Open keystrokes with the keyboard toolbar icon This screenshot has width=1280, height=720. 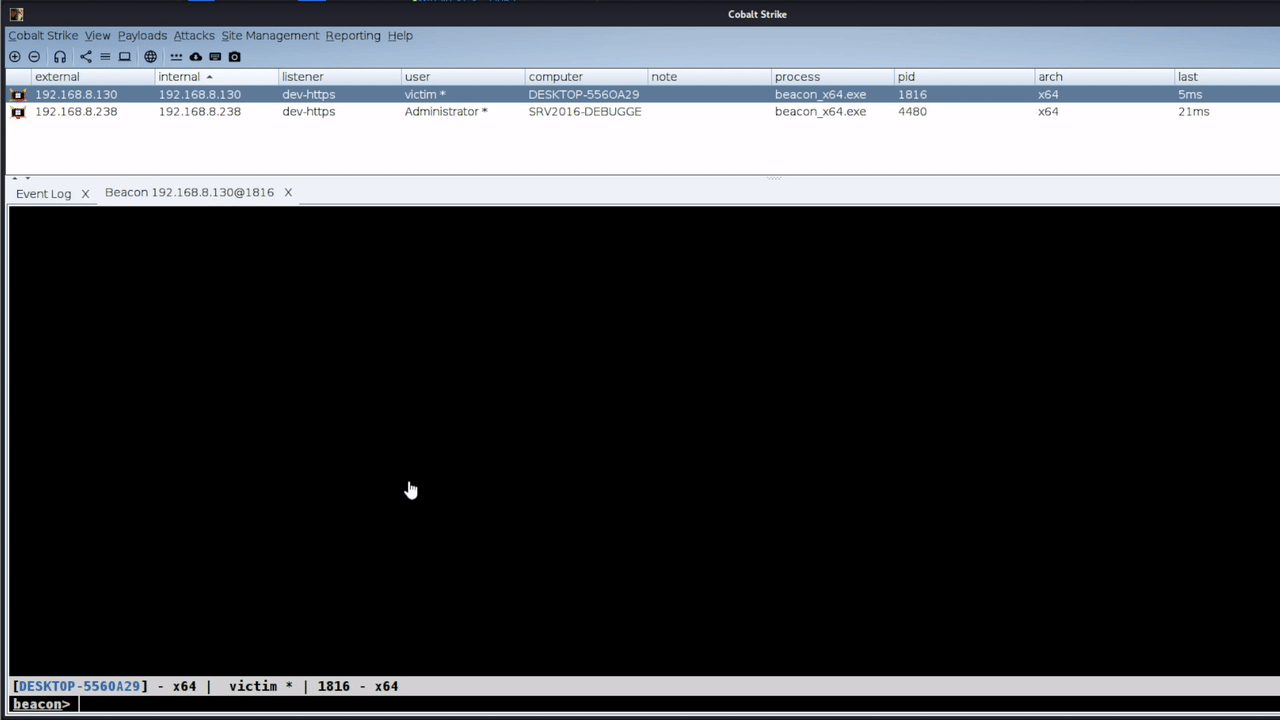[215, 57]
